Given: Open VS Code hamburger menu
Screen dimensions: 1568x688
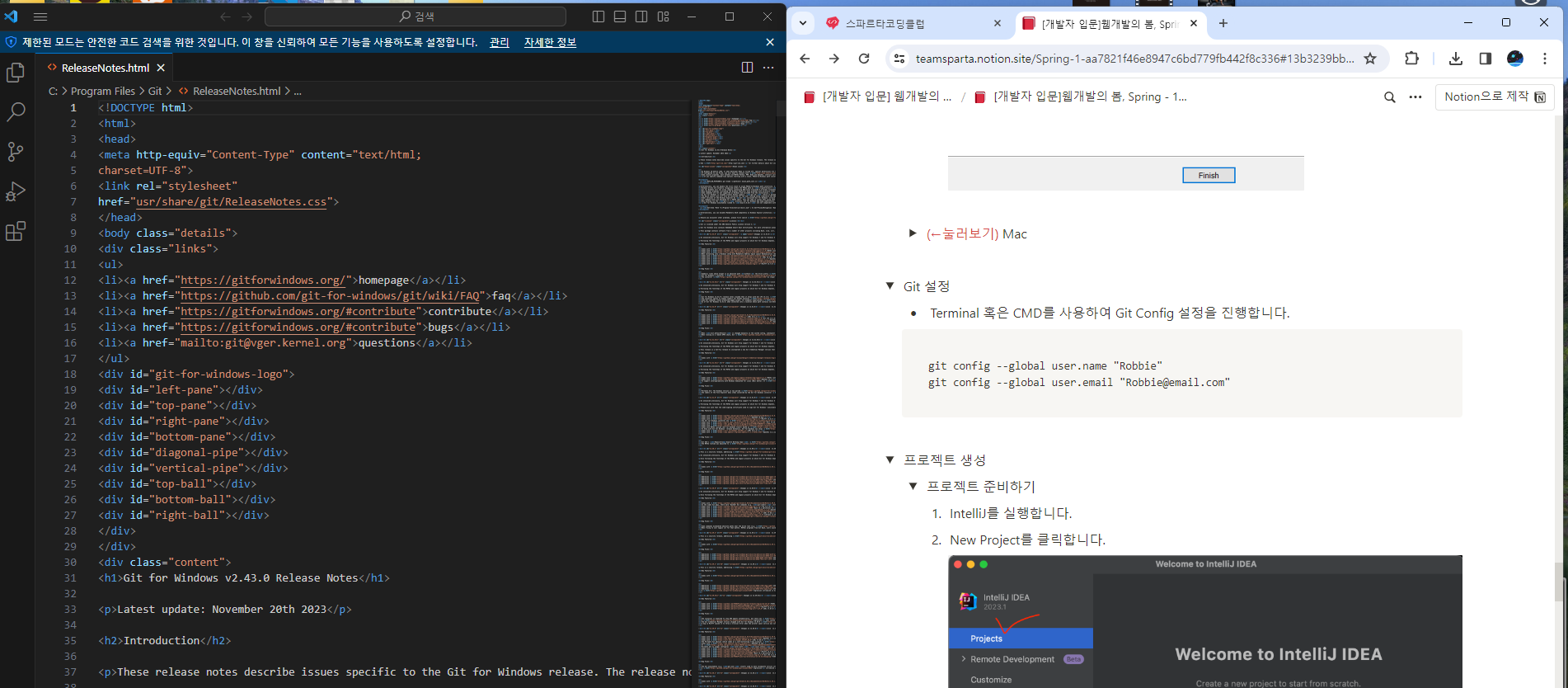Looking at the screenshot, I should pos(40,16).
